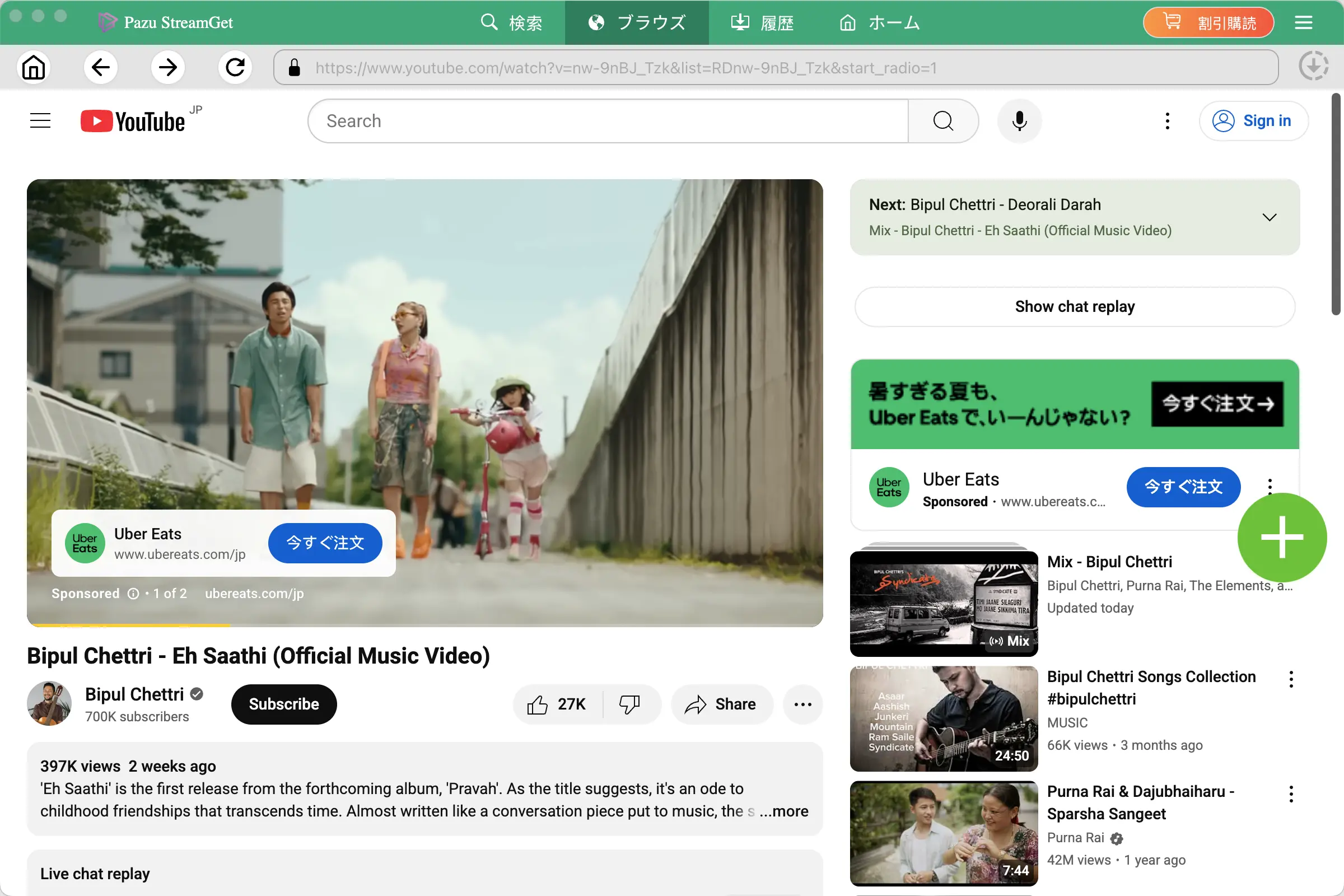Reload the page with the refresh icon
Image resolution: width=1344 pixels, height=896 pixels.
click(x=235, y=67)
